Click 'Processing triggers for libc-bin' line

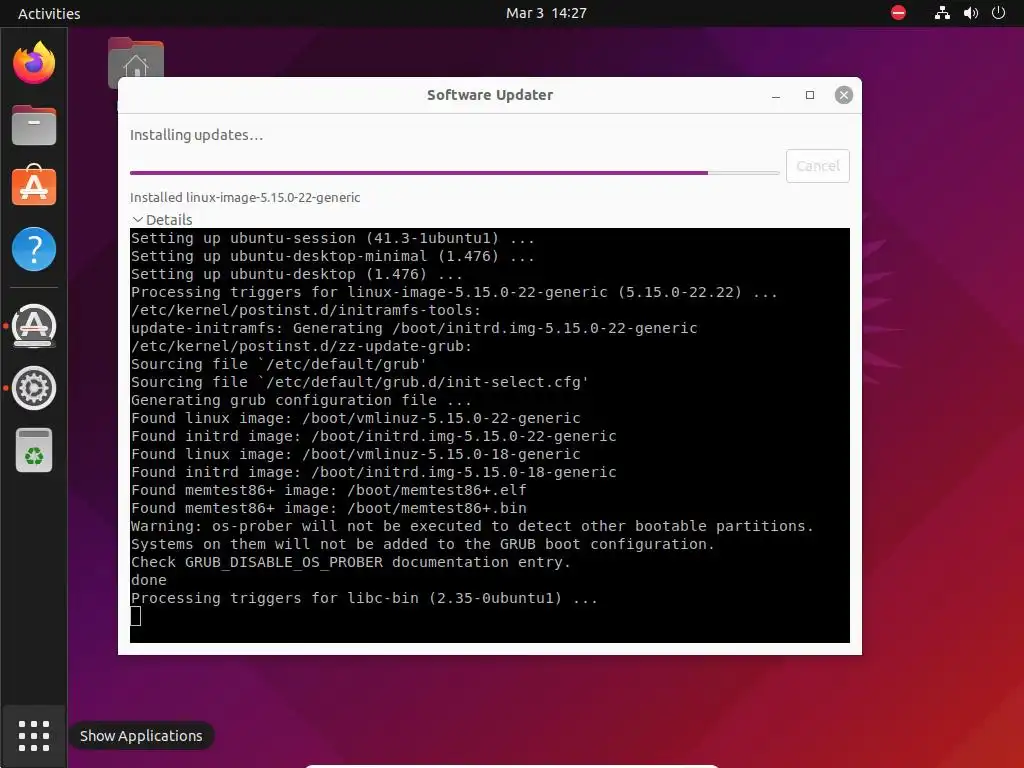click(364, 598)
